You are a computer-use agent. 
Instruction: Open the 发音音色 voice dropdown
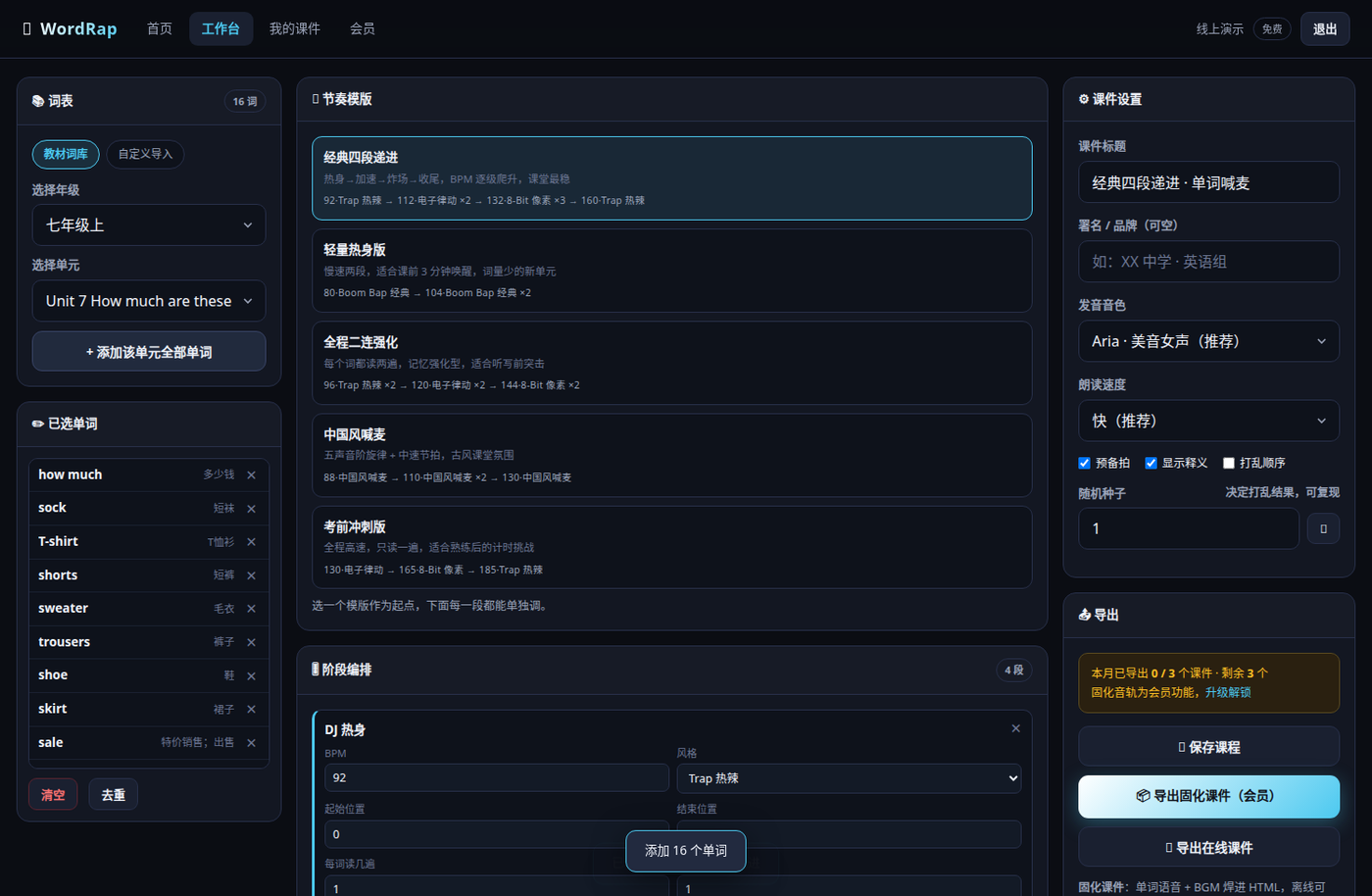pos(1208,341)
